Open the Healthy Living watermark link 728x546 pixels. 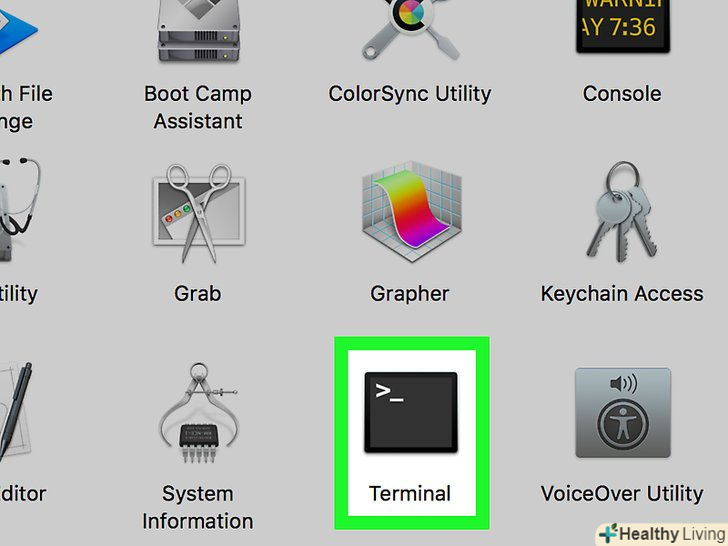click(662, 534)
